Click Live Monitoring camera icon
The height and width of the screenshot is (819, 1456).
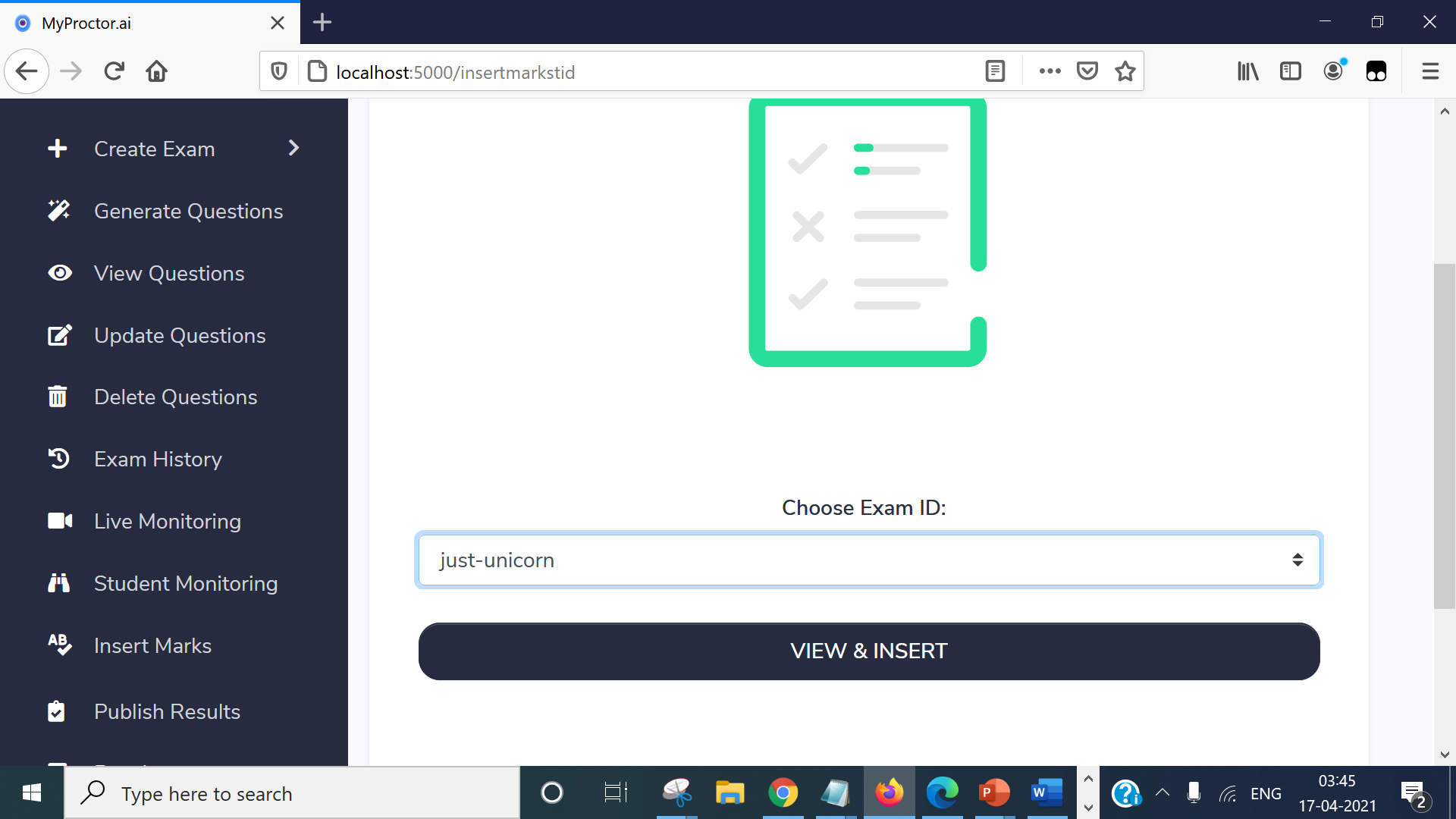coord(58,521)
